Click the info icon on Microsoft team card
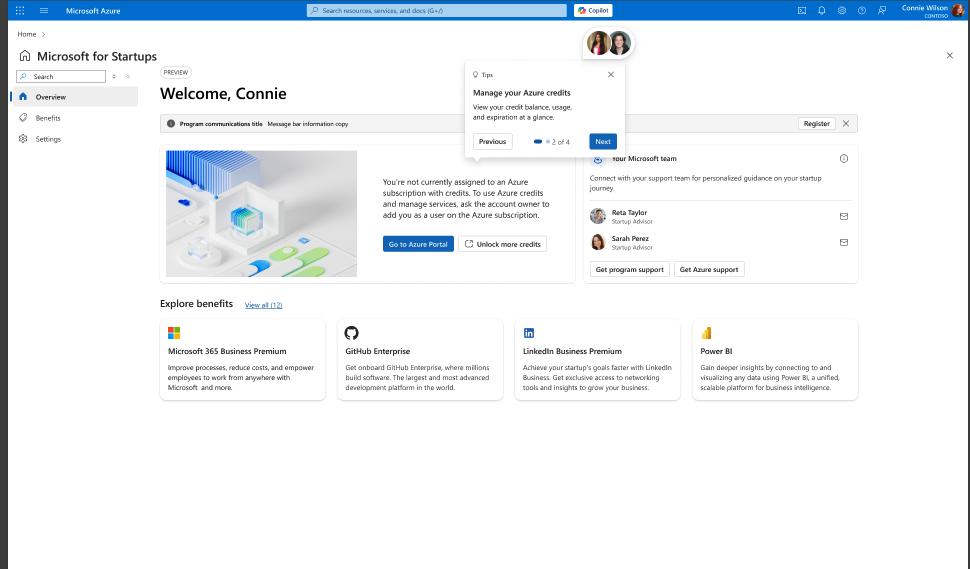Viewport: 970px width, 569px height. [x=844, y=159]
